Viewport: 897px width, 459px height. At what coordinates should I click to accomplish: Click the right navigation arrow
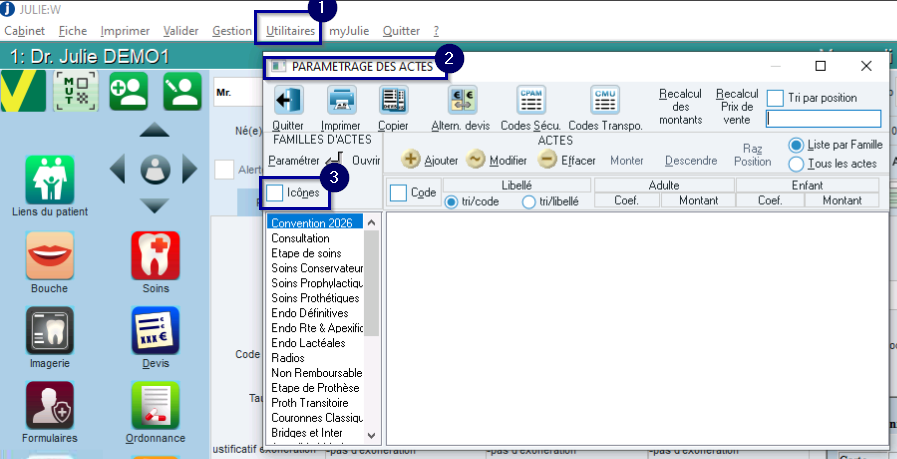190,170
